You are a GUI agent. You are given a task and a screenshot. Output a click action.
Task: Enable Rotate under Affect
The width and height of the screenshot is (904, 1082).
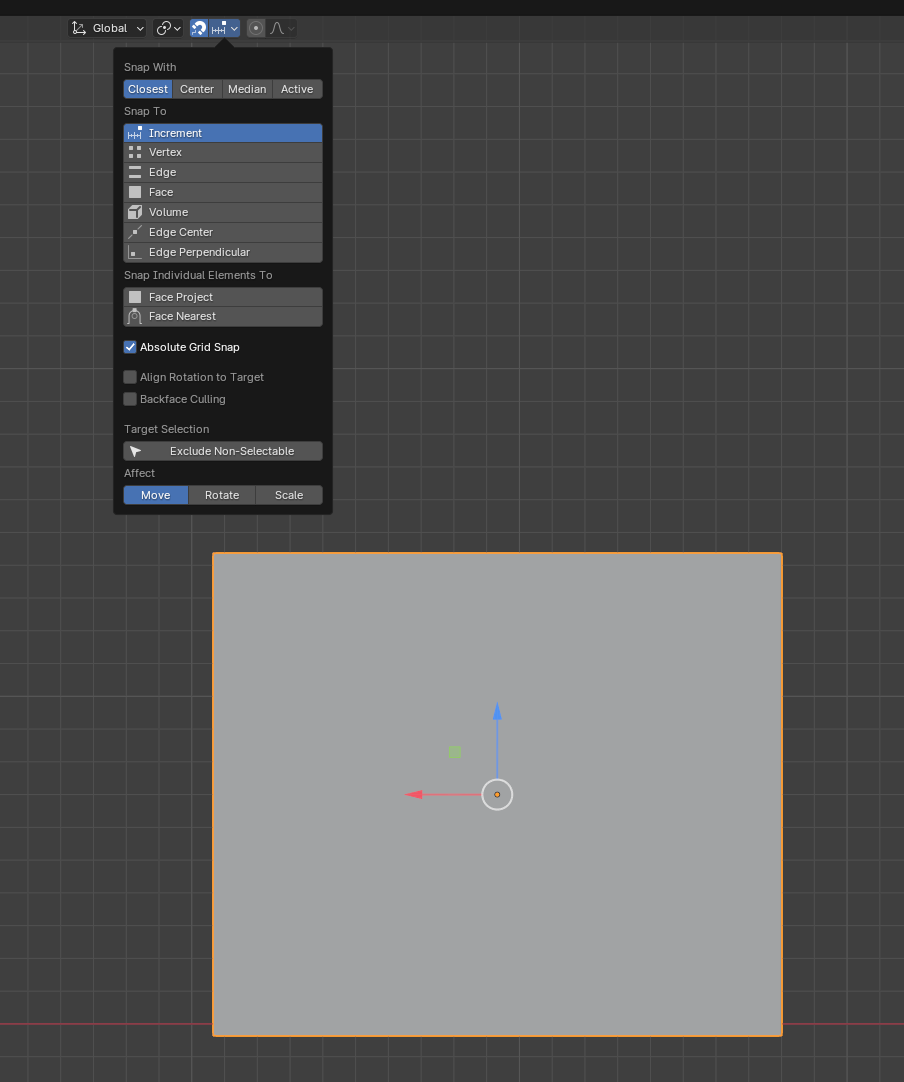tap(222, 495)
